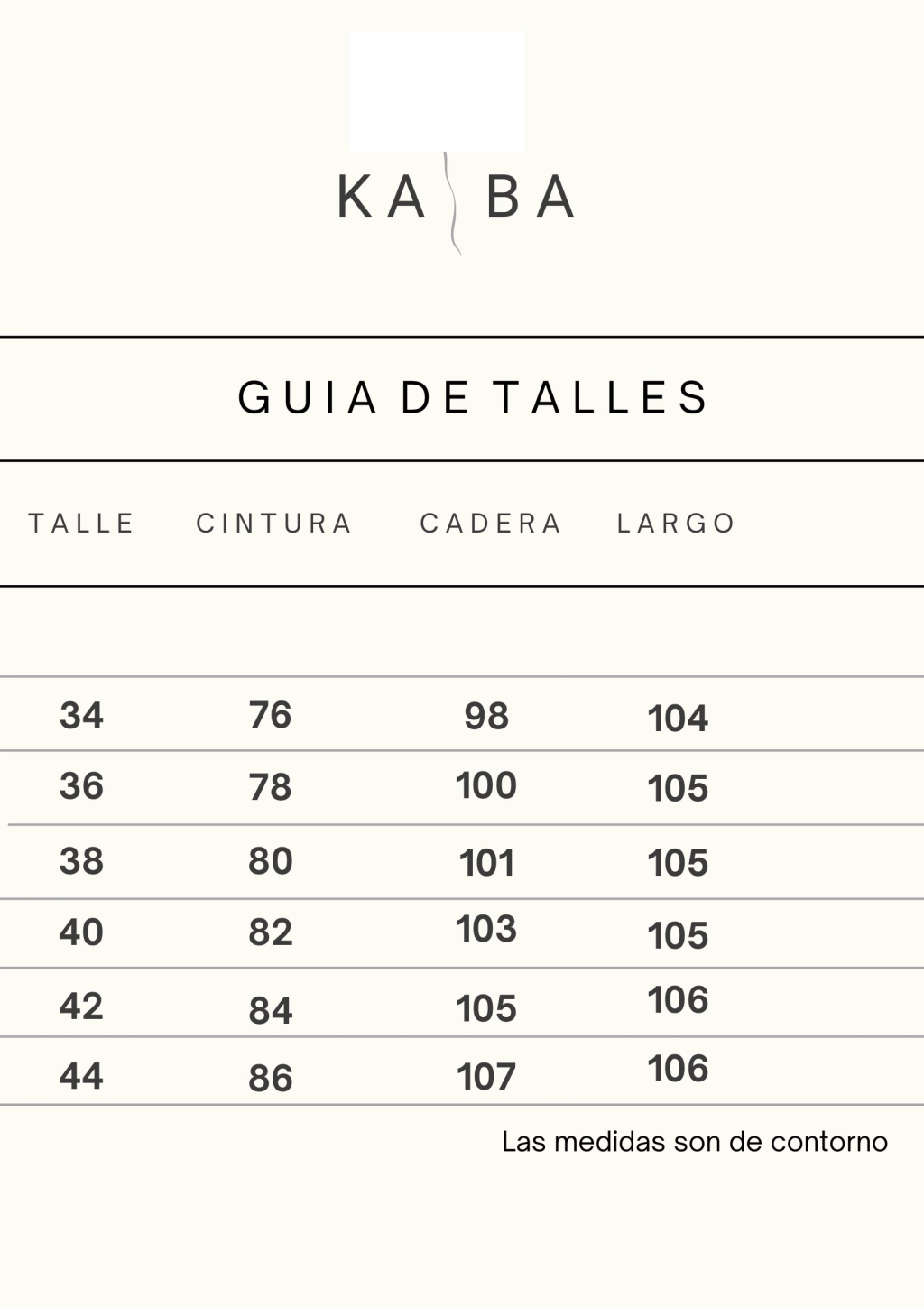Select the CINTURA column header
This screenshot has width=924, height=1308.
click(x=274, y=524)
